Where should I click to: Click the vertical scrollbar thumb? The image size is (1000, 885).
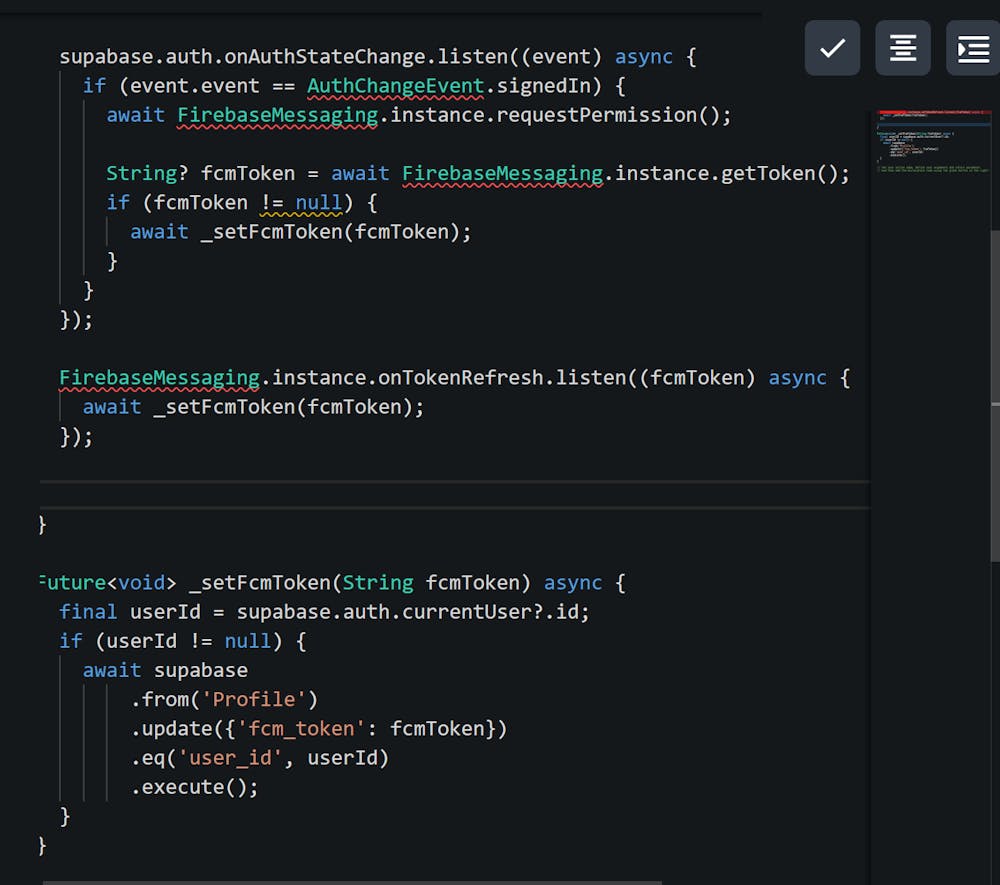[x=994, y=400]
